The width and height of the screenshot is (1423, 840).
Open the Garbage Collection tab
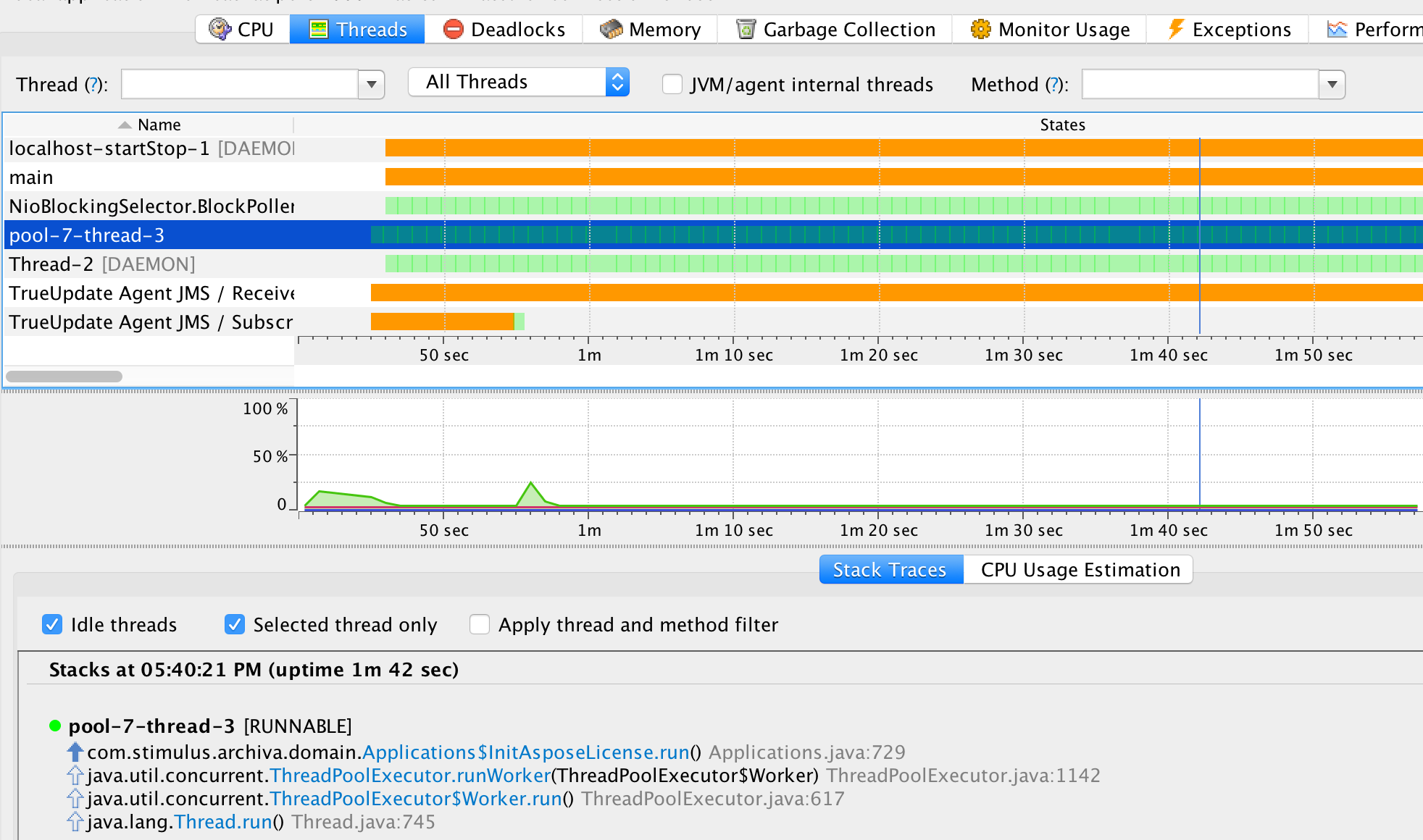click(x=835, y=30)
